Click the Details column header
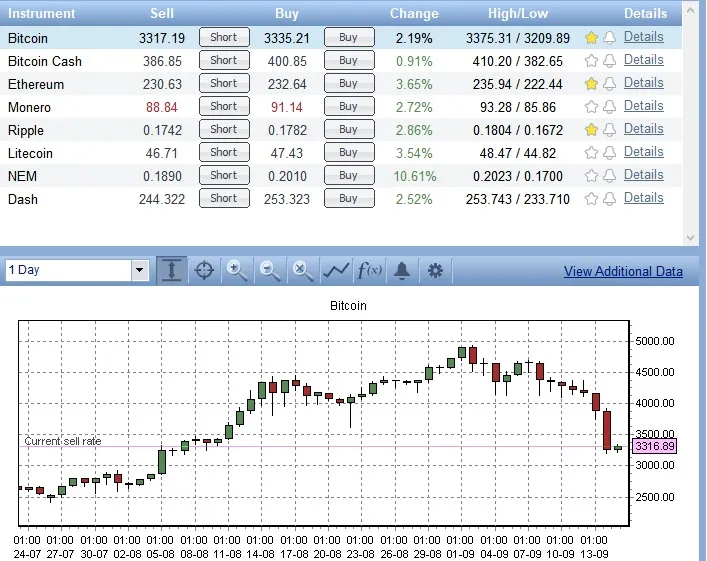Viewport: 707px width, 561px height. pos(645,14)
